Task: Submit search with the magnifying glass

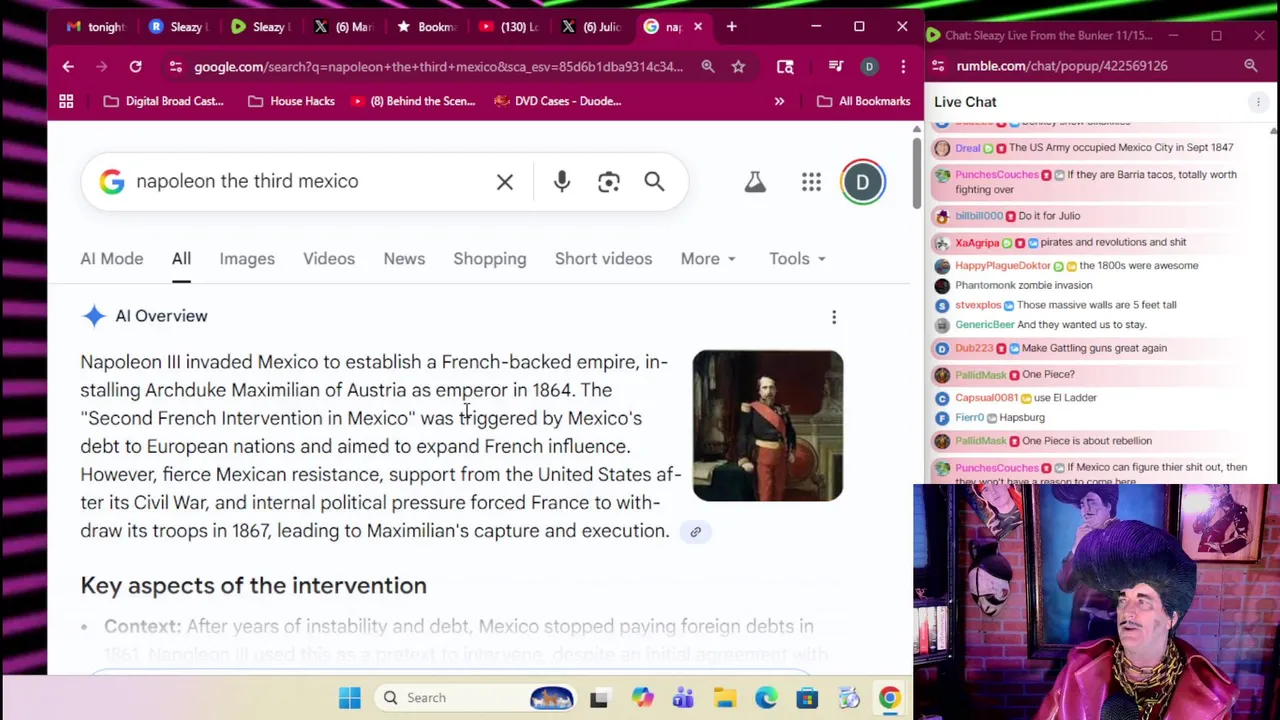Action: tap(654, 181)
